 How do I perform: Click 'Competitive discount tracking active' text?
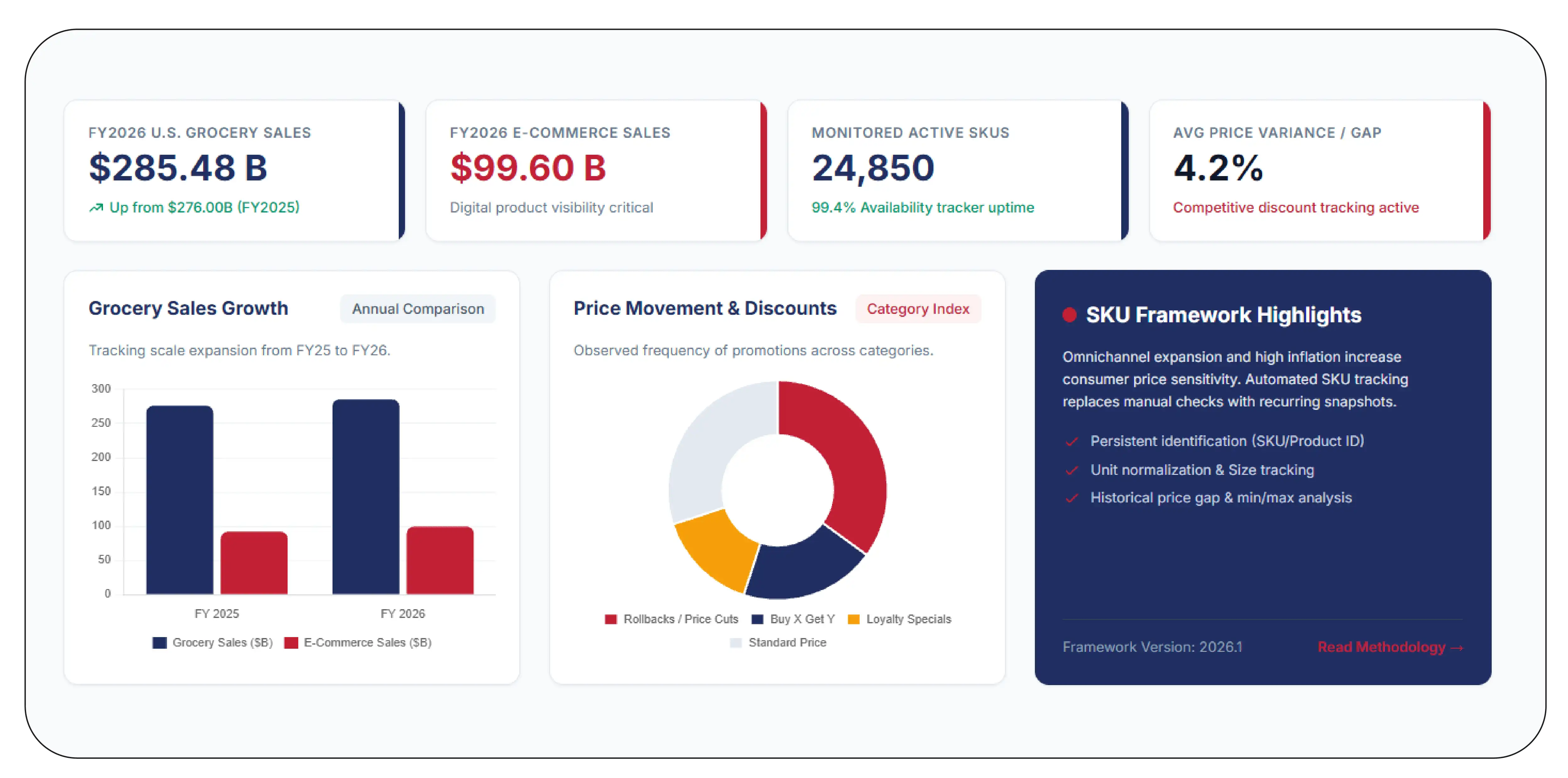(x=1296, y=208)
